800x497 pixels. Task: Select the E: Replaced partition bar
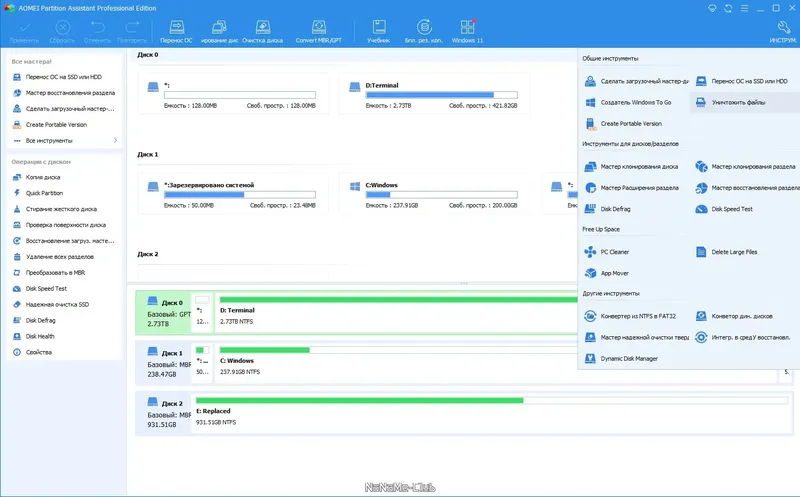click(492, 412)
